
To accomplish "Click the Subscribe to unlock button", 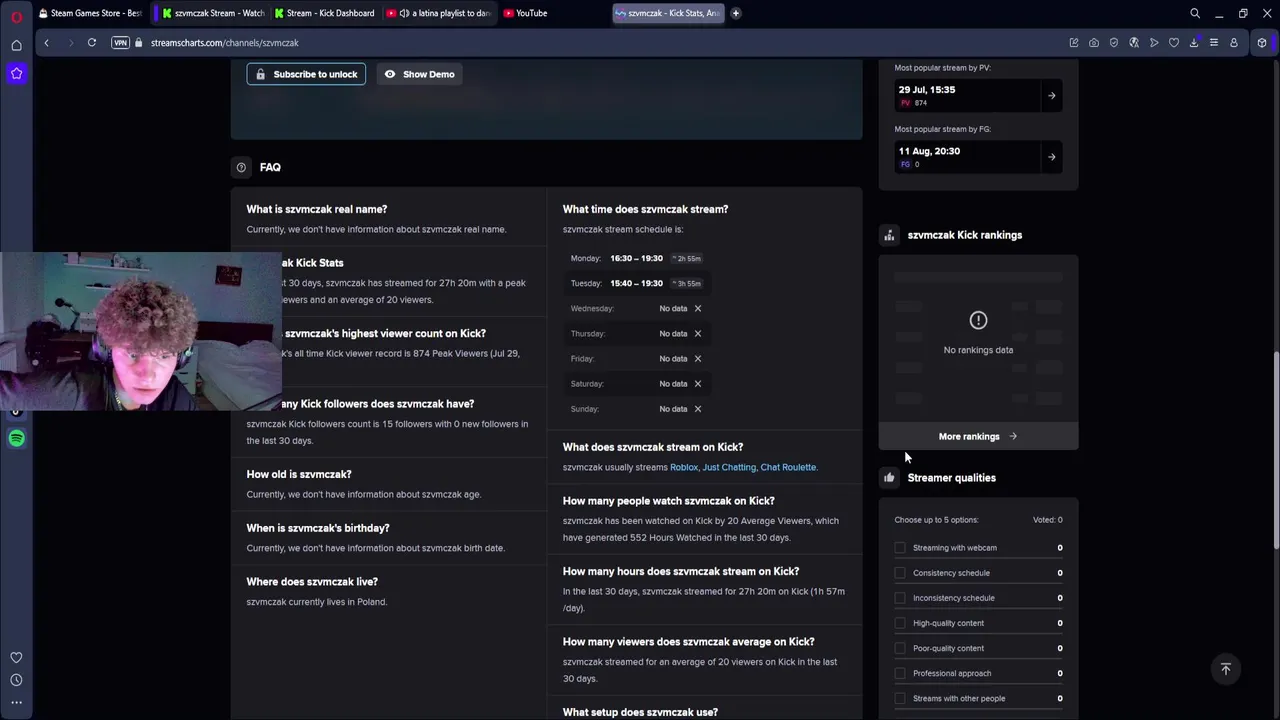I will 306,74.
